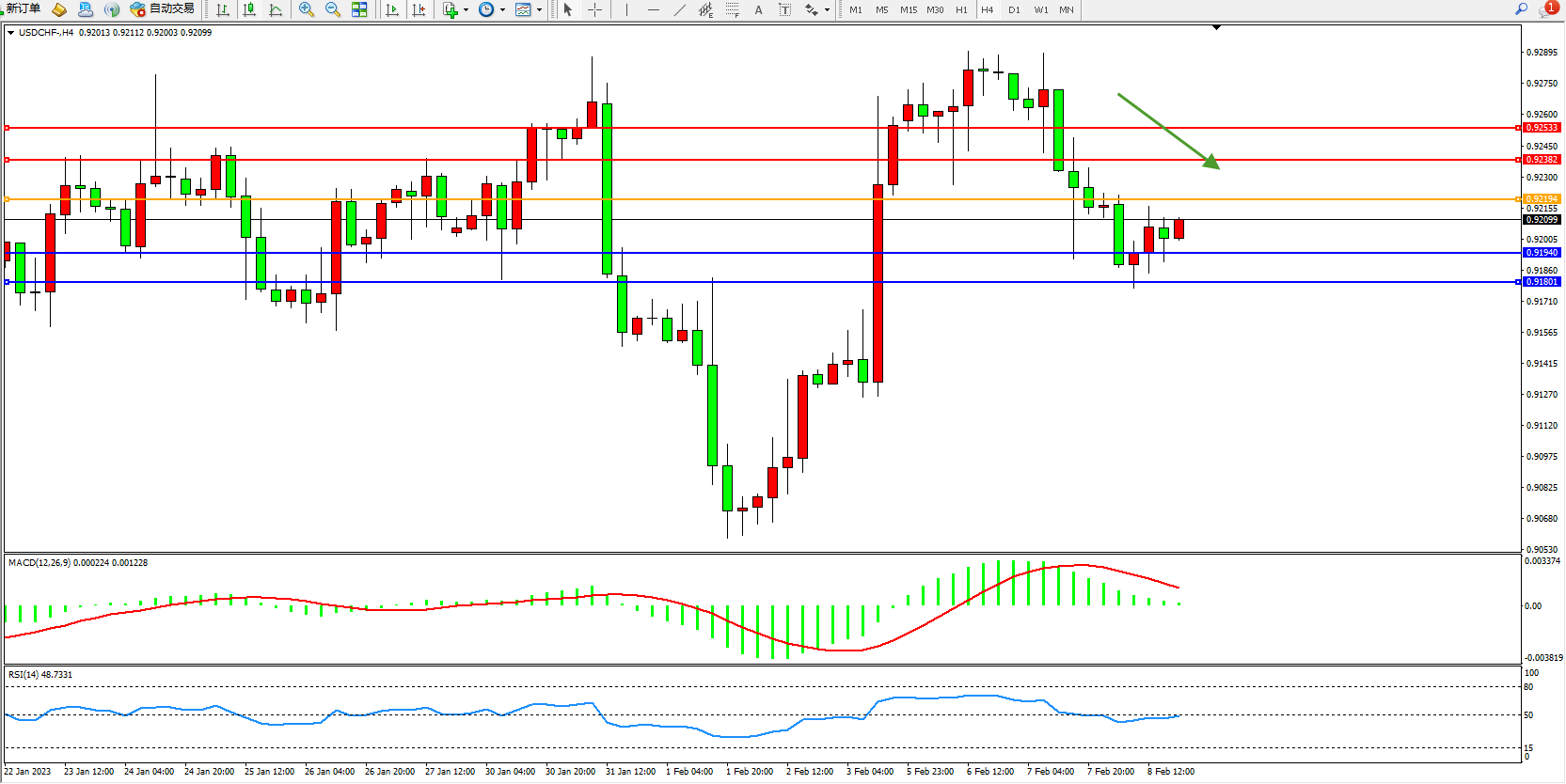Select the trendline drawing tool
Image resolution: width=1566 pixels, height=784 pixels.
coord(680,9)
